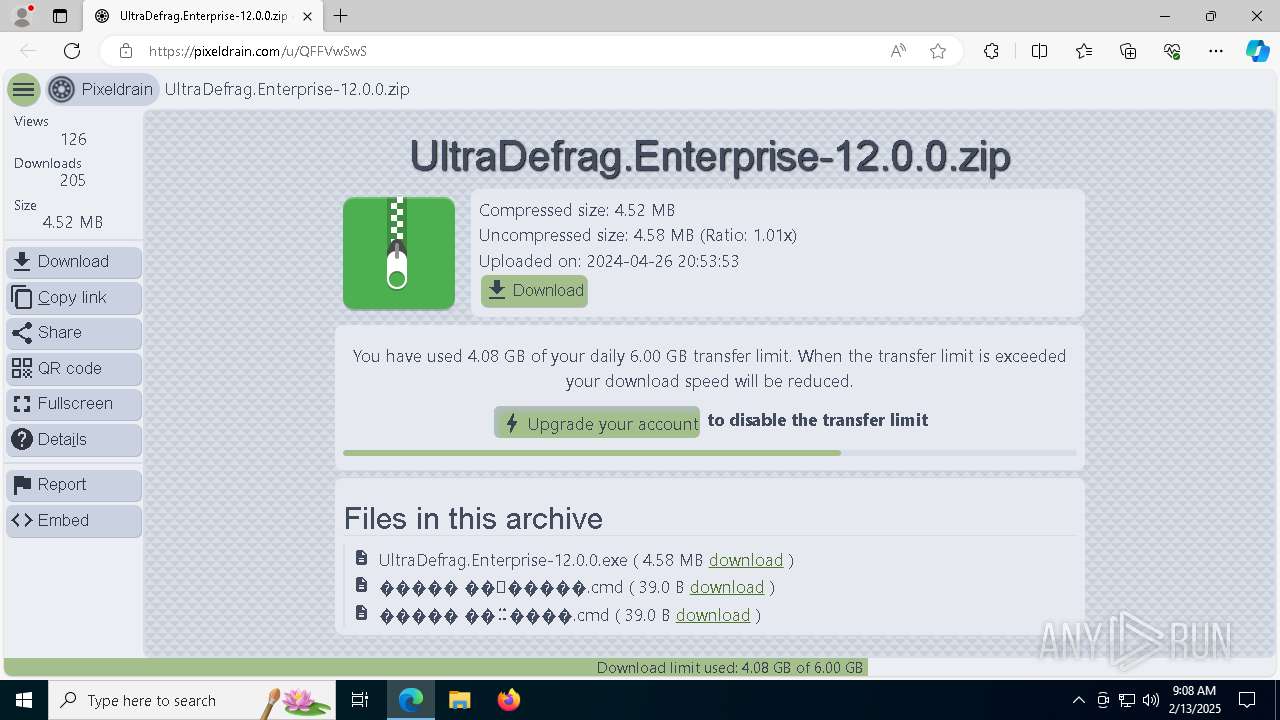Click the green zip archive thumbnail
The height and width of the screenshot is (720, 1280).
(x=399, y=253)
